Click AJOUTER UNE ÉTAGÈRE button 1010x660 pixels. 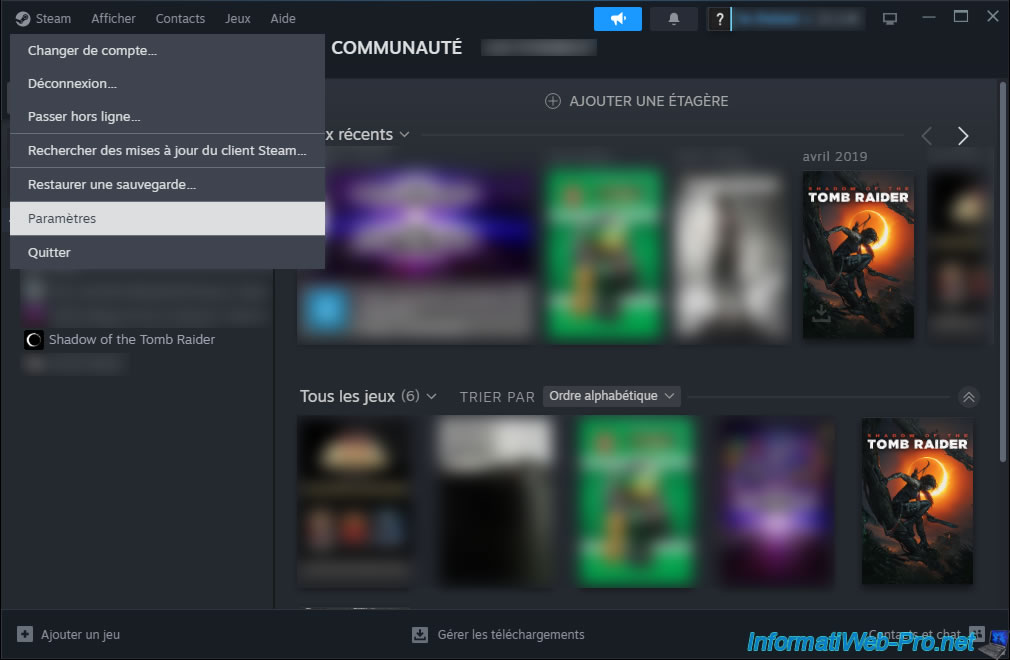636,101
